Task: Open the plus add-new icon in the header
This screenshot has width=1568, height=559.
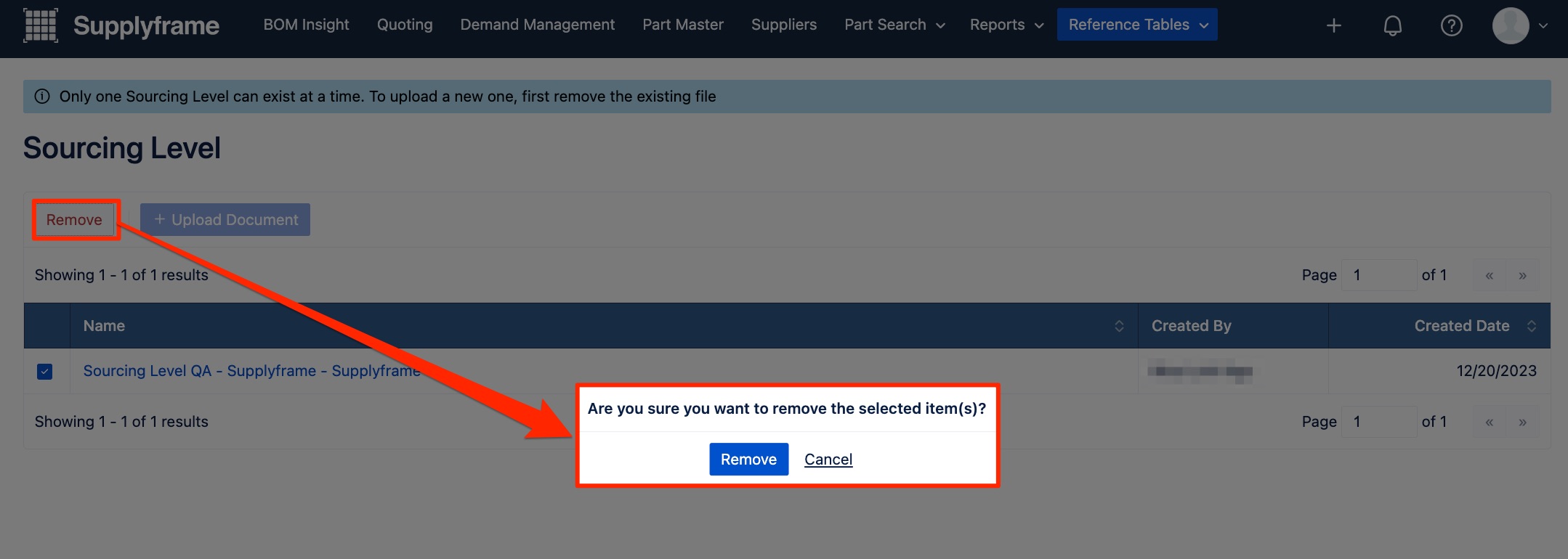Action: [1333, 25]
